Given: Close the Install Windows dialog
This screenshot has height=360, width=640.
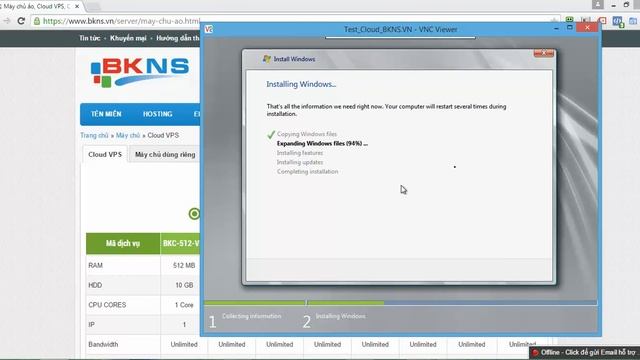Looking at the screenshot, I should [x=544, y=53].
